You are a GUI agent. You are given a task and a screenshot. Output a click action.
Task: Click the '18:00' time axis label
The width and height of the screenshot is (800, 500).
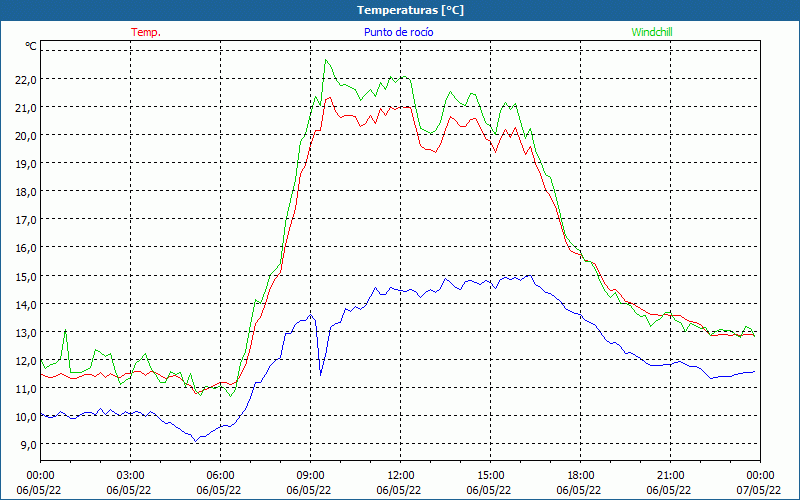[x=580, y=475]
